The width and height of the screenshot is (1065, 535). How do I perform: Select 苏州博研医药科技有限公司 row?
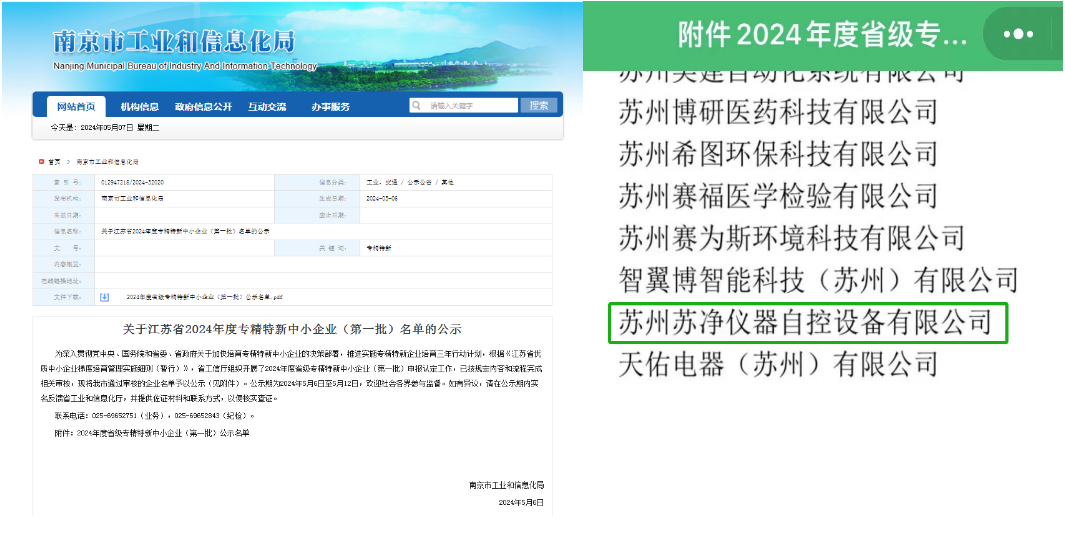pos(778,111)
